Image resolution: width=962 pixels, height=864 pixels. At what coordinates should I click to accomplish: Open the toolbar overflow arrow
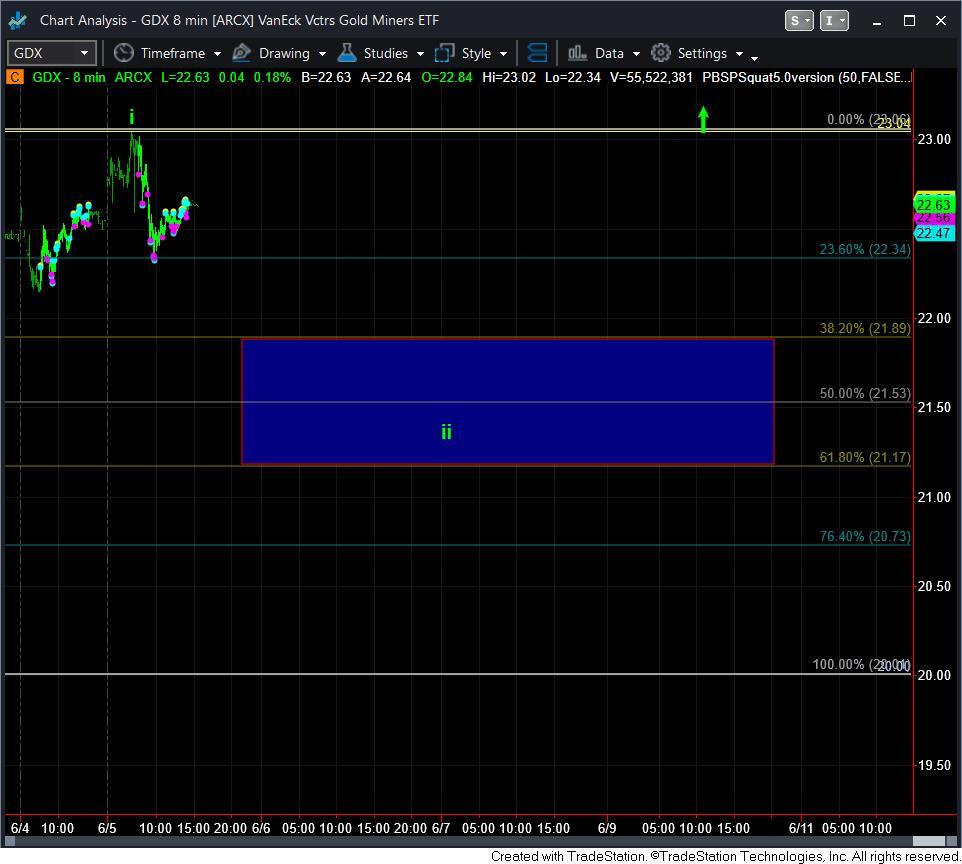[x=755, y=58]
